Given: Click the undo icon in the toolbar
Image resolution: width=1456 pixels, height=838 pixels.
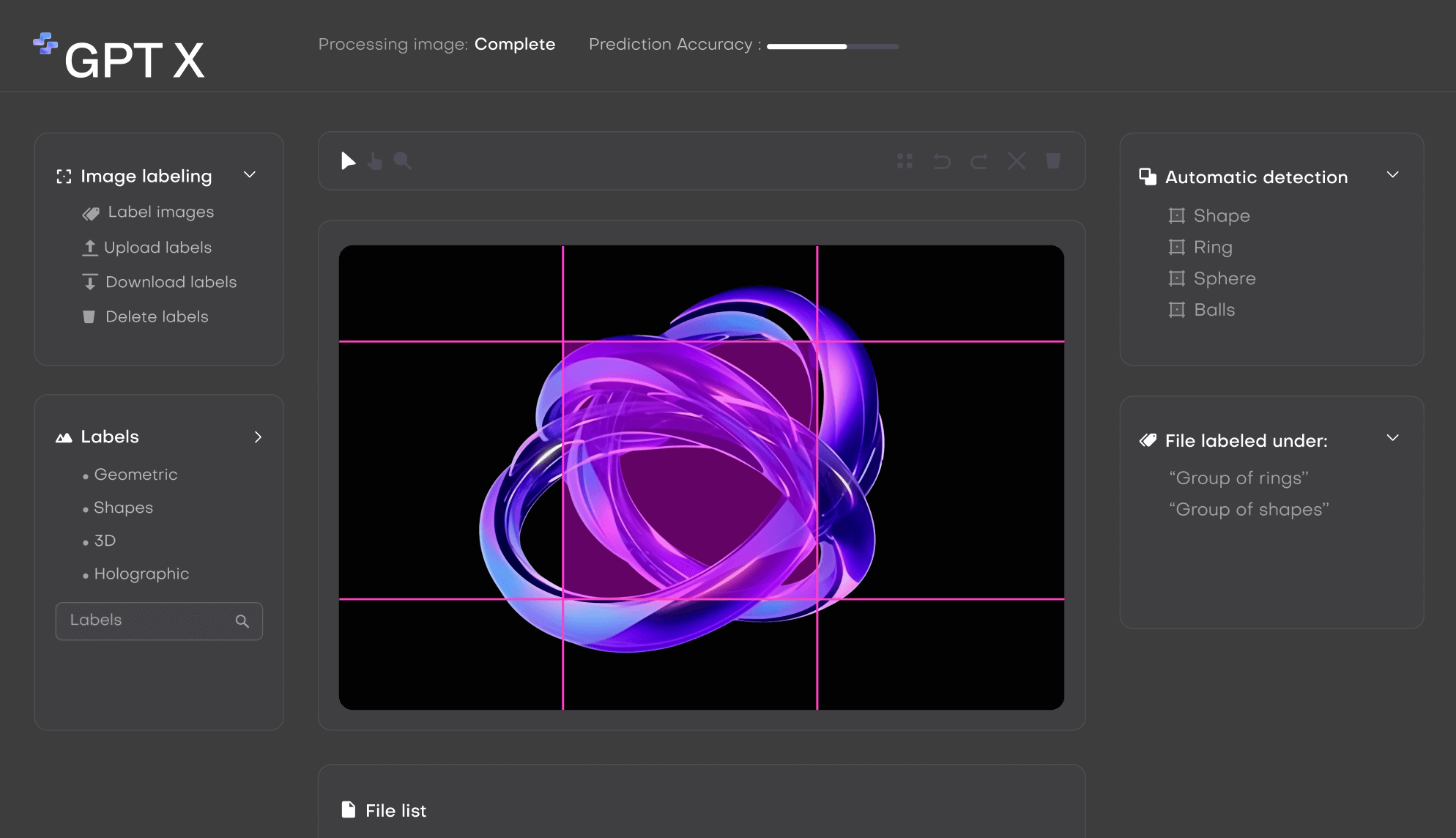Looking at the screenshot, I should 942,161.
